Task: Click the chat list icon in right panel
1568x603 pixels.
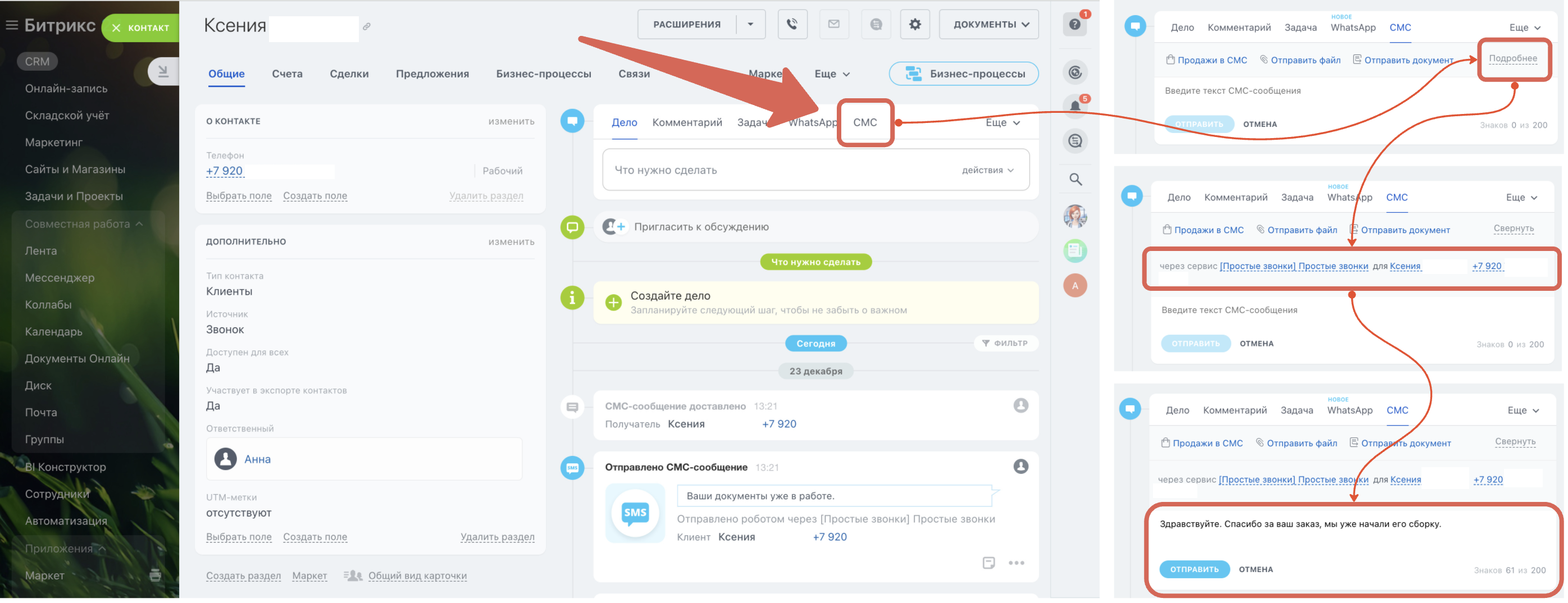Action: pos(1075,141)
